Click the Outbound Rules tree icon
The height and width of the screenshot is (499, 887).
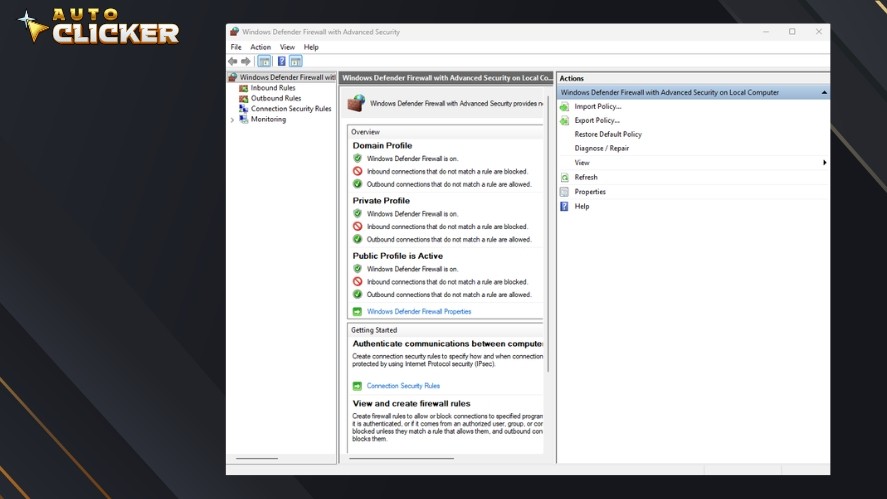coord(244,98)
